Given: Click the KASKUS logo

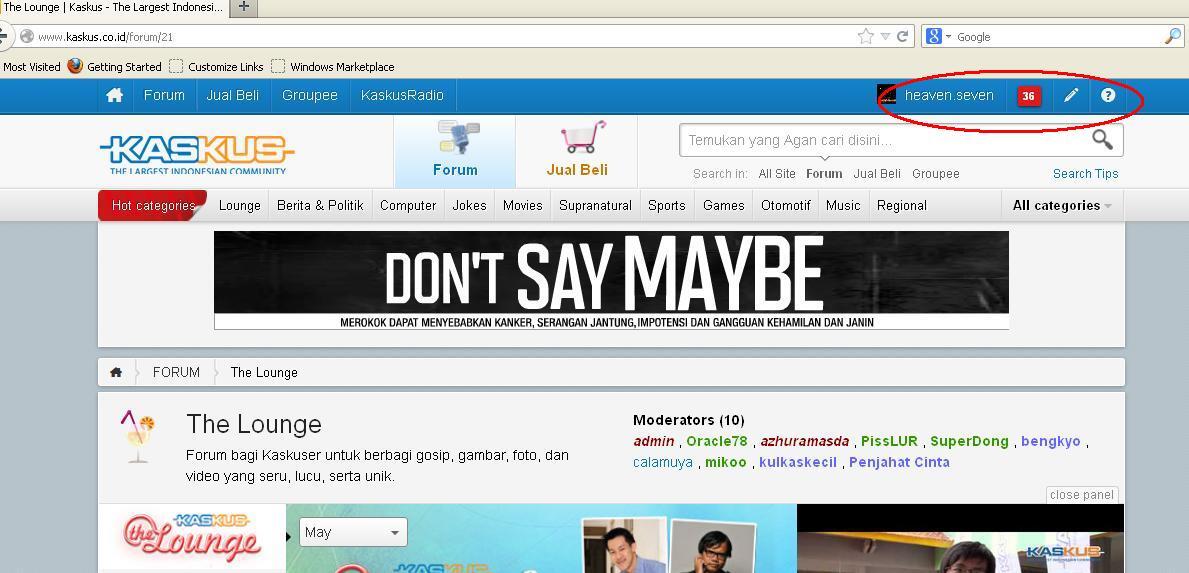Looking at the screenshot, I should [x=197, y=155].
